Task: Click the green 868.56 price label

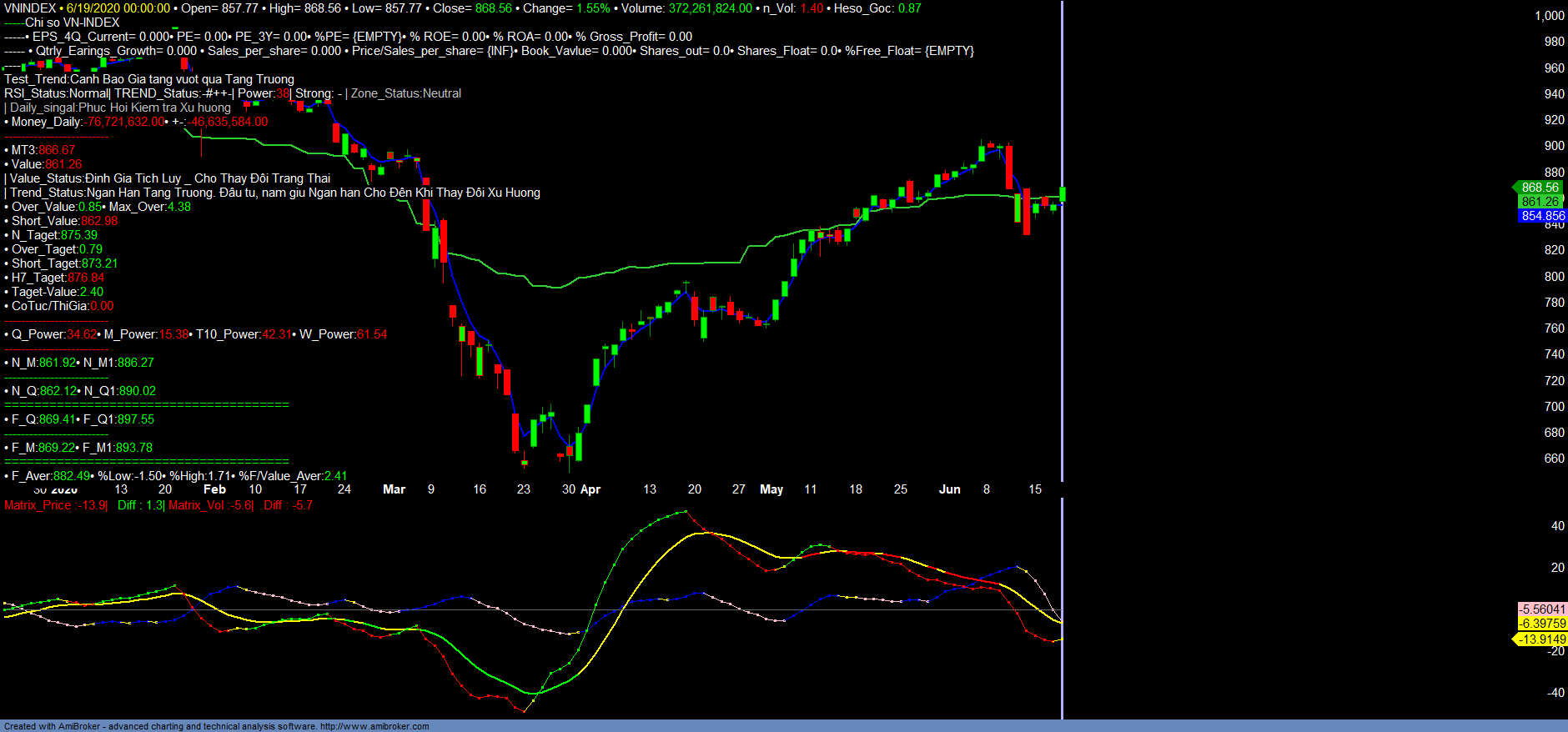Action: (1539, 188)
